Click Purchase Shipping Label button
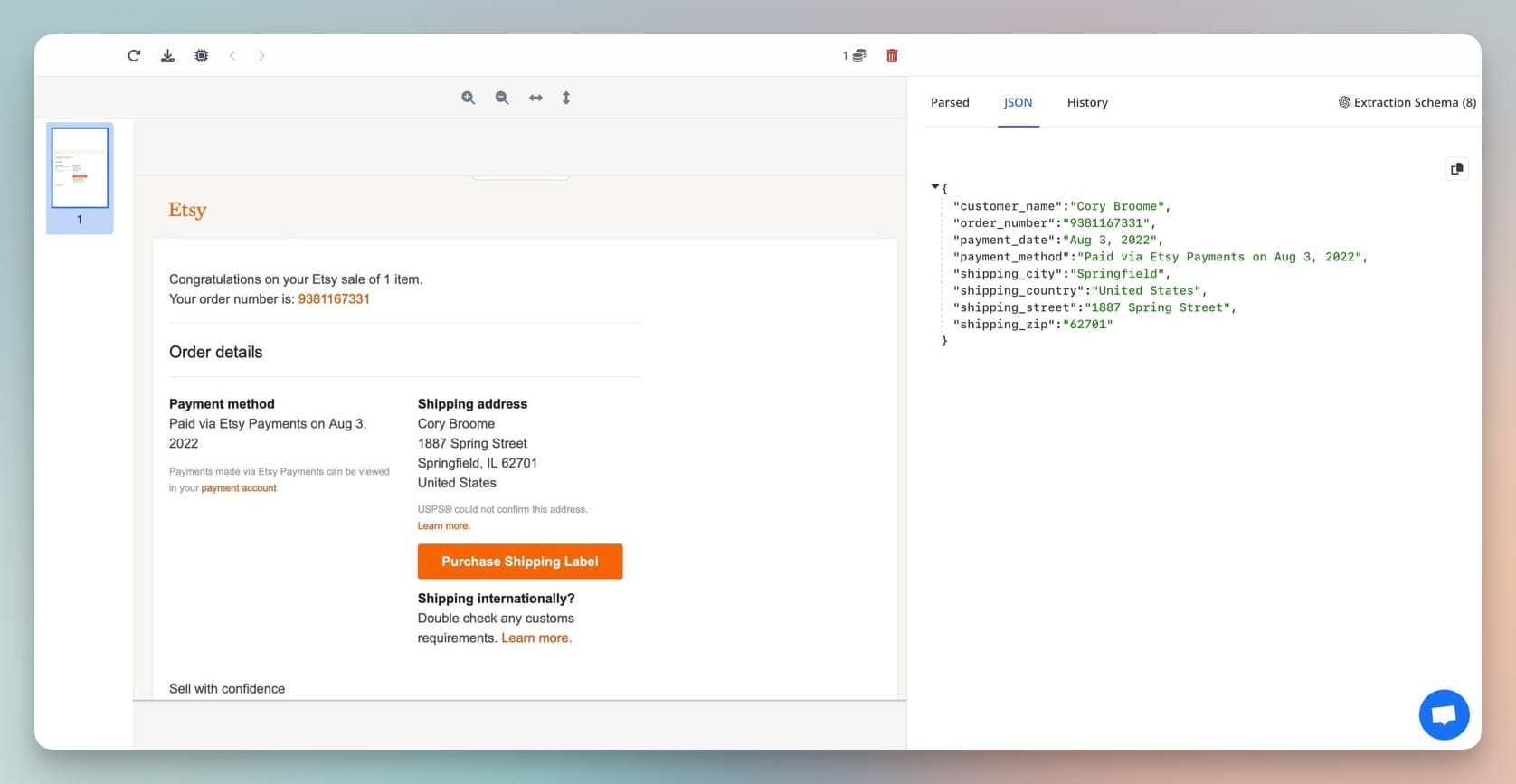The image size is (1516, 784). (520, 562)
